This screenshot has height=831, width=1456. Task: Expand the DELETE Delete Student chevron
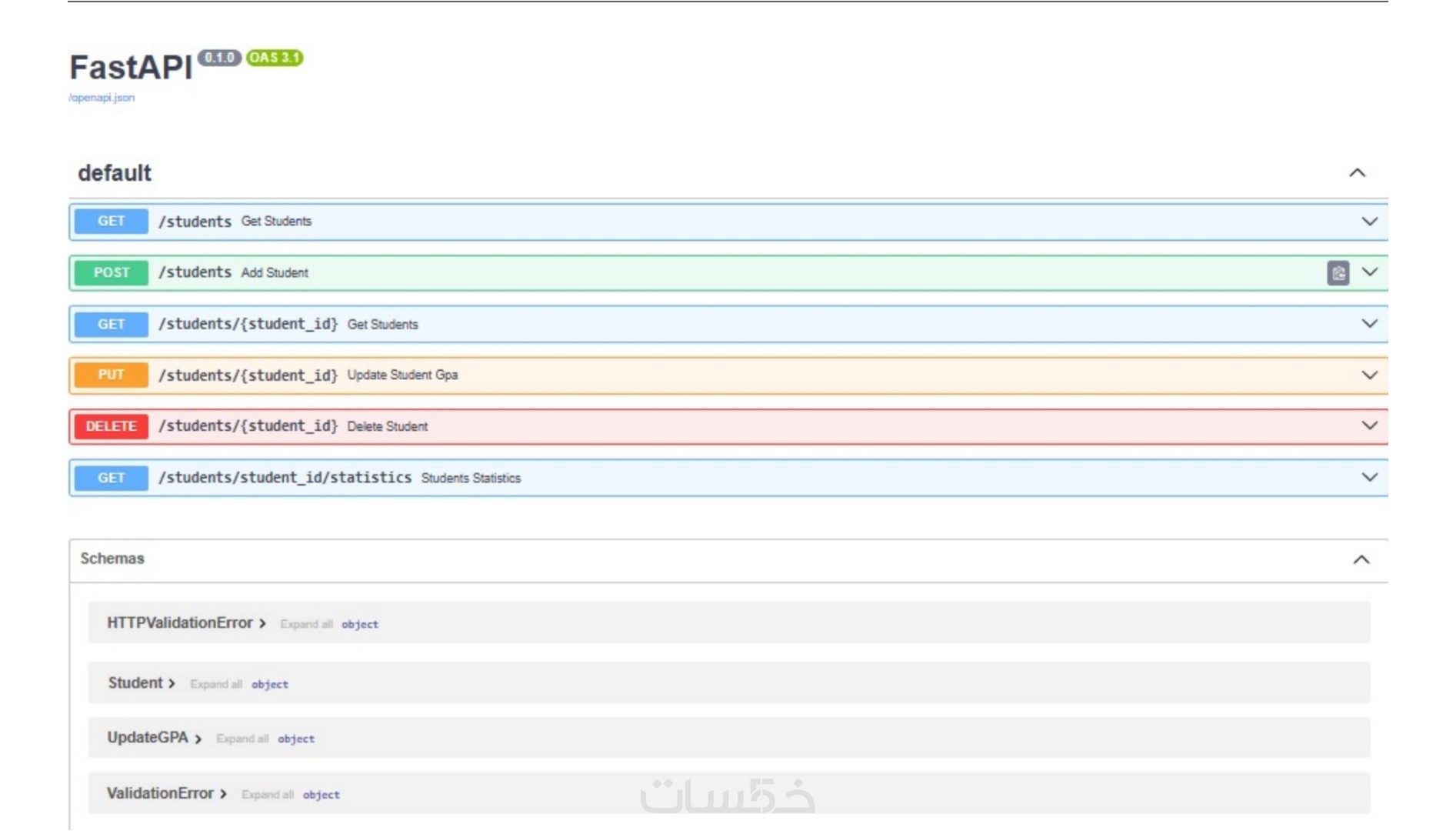pyautogui.click(x=1370, y=426)
